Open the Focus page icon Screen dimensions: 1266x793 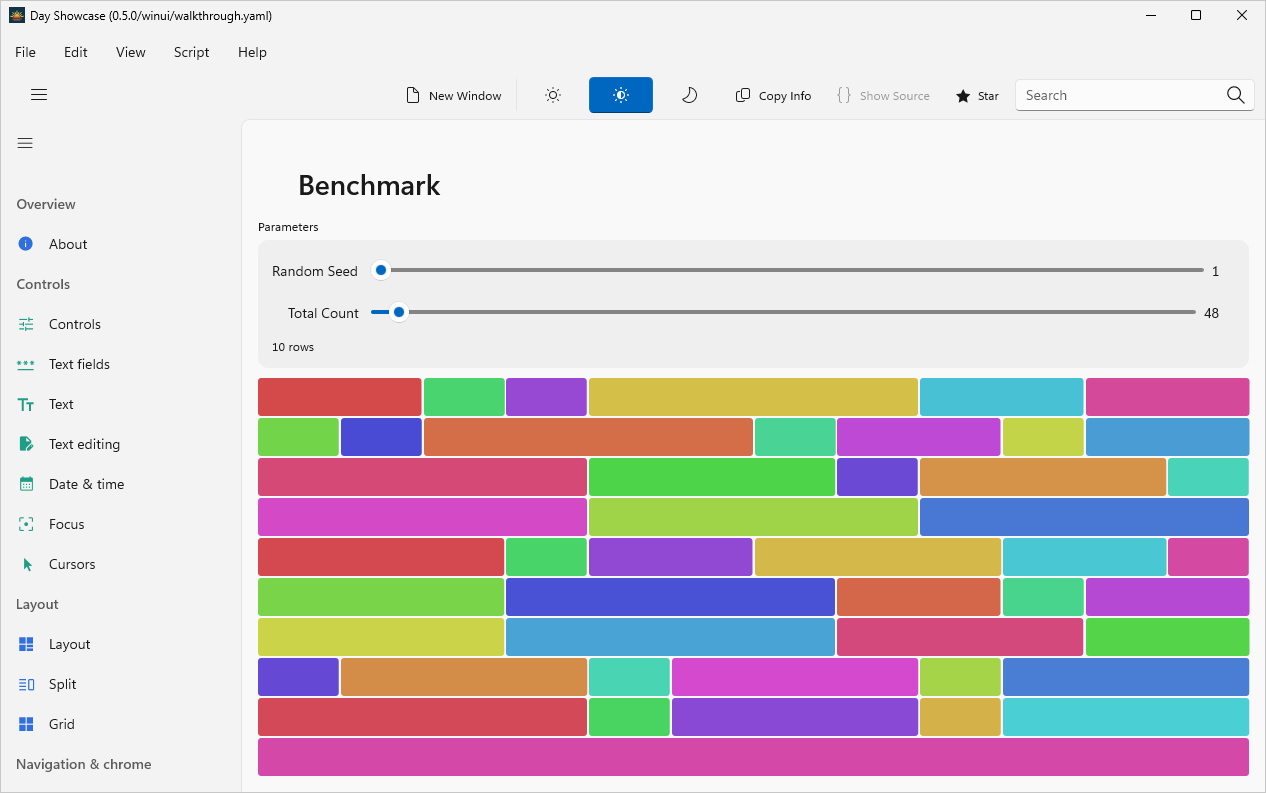coord(26,524)
